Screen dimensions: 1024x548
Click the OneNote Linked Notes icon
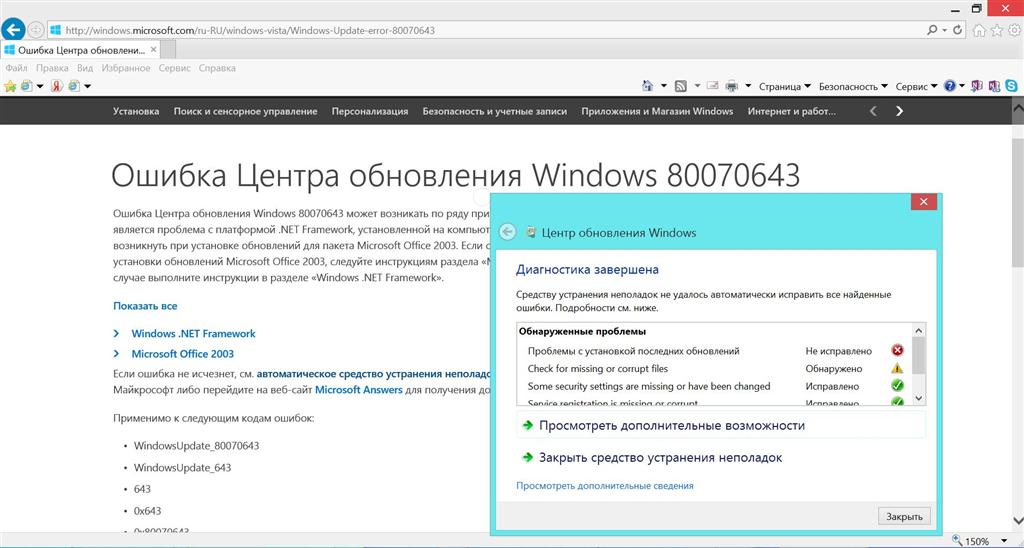pos(994,86)
